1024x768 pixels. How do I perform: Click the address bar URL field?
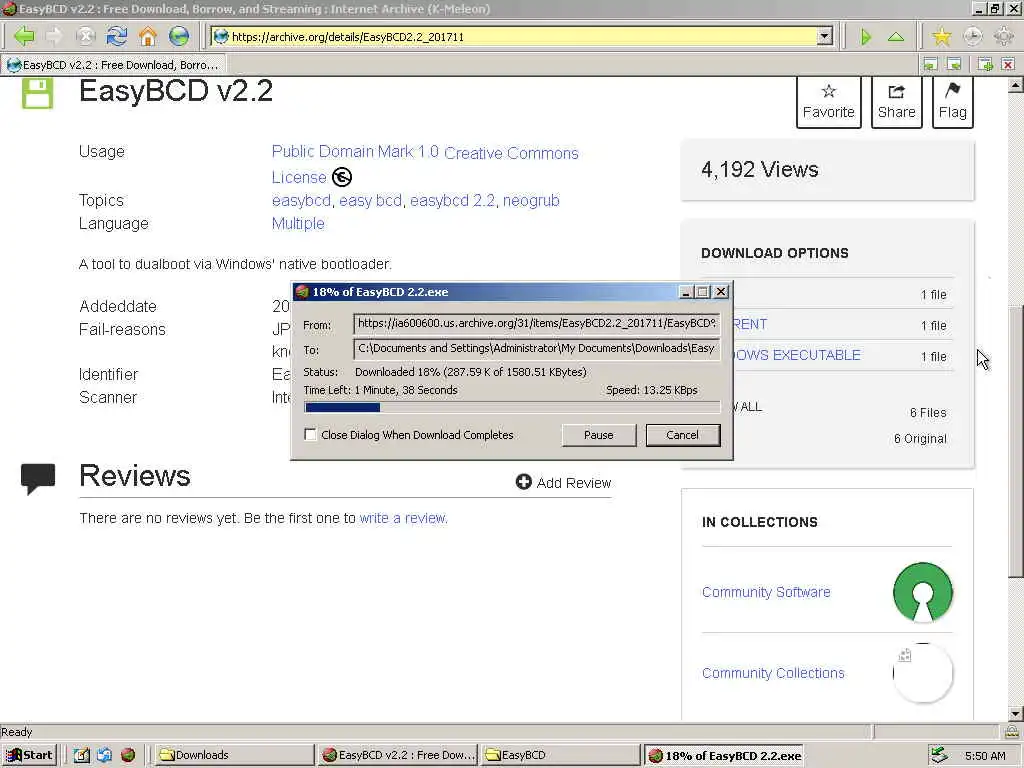click(515, 37)
